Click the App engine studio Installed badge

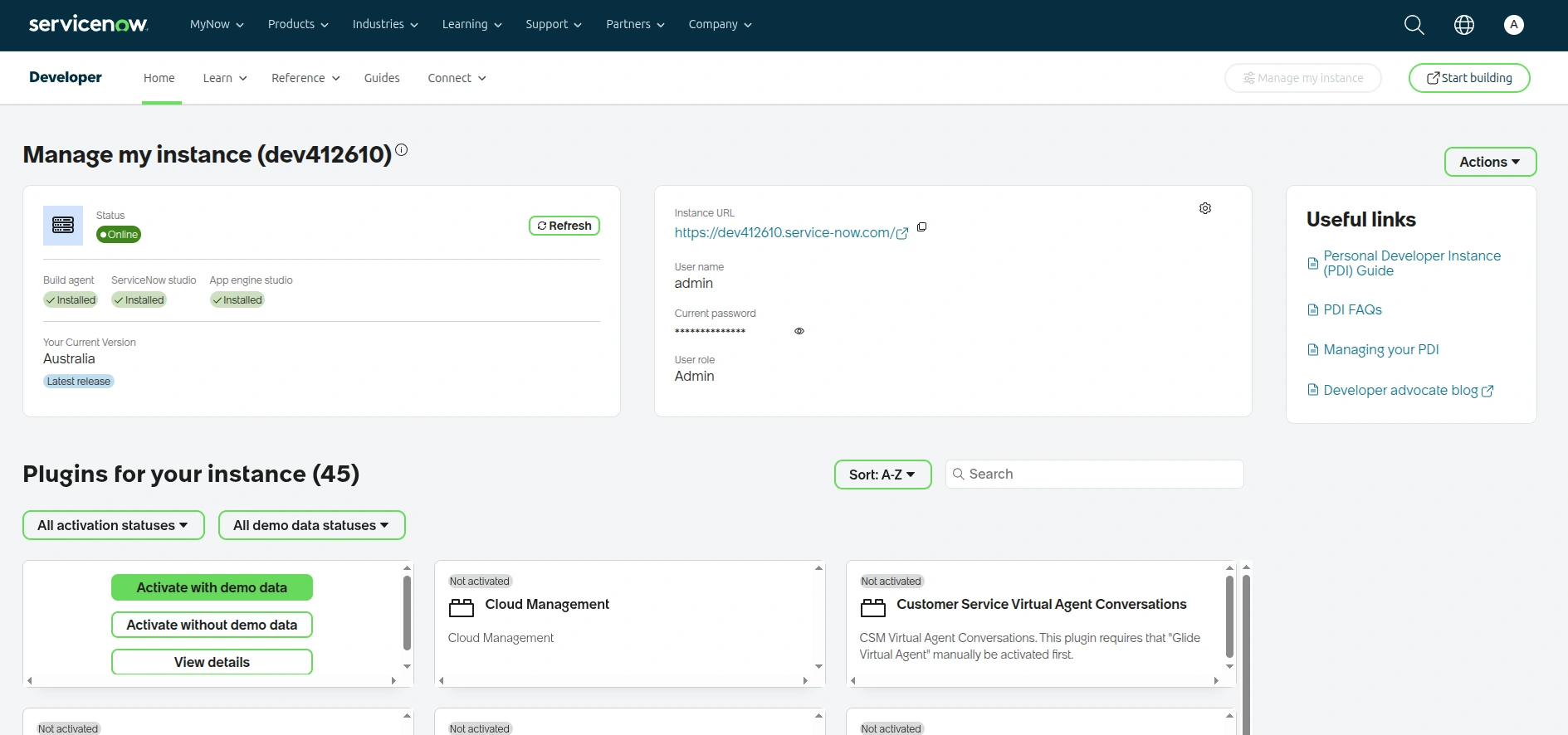click(x=237, y=300)
